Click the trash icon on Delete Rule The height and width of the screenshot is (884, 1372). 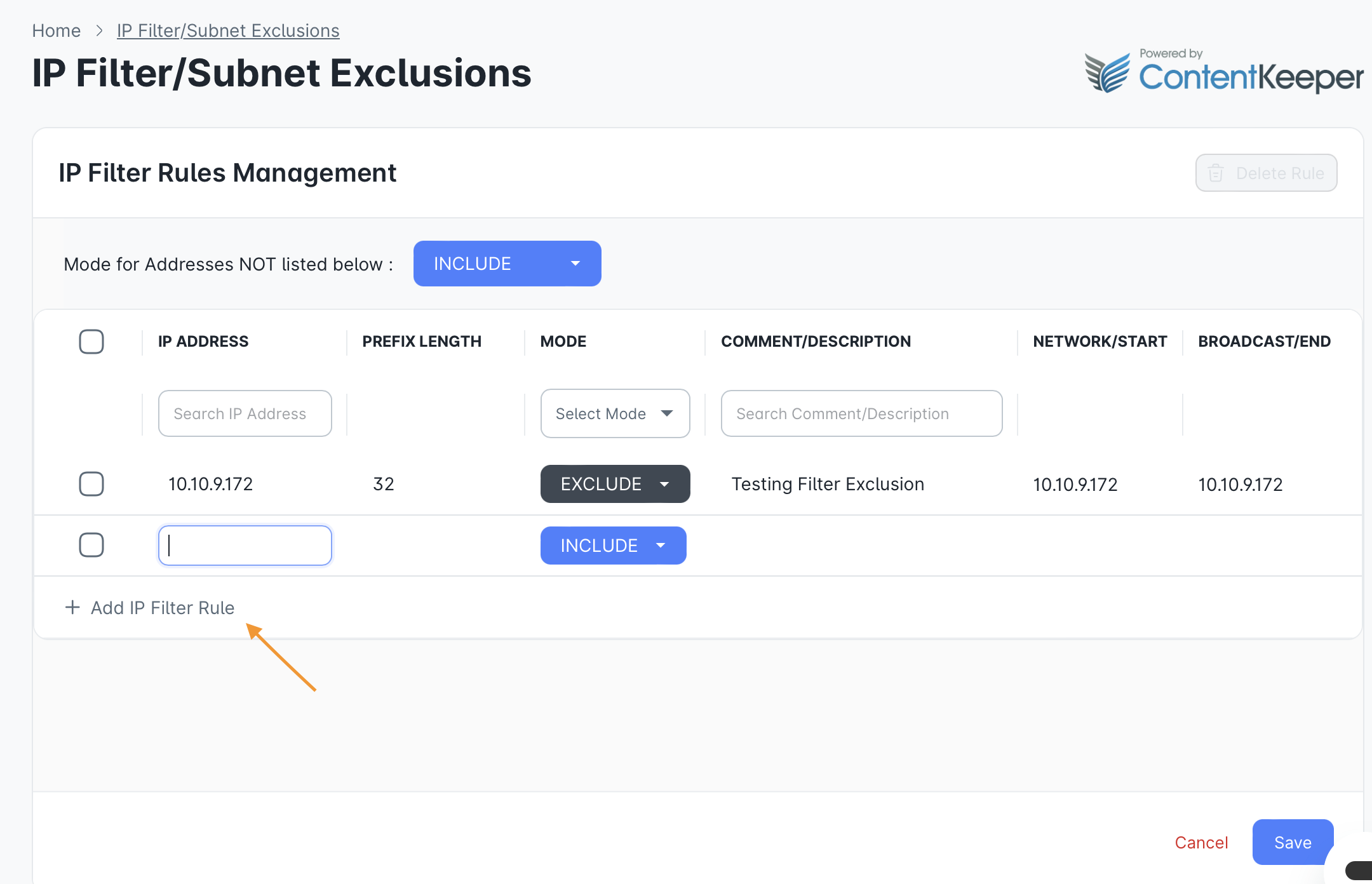click(1216, 173)
